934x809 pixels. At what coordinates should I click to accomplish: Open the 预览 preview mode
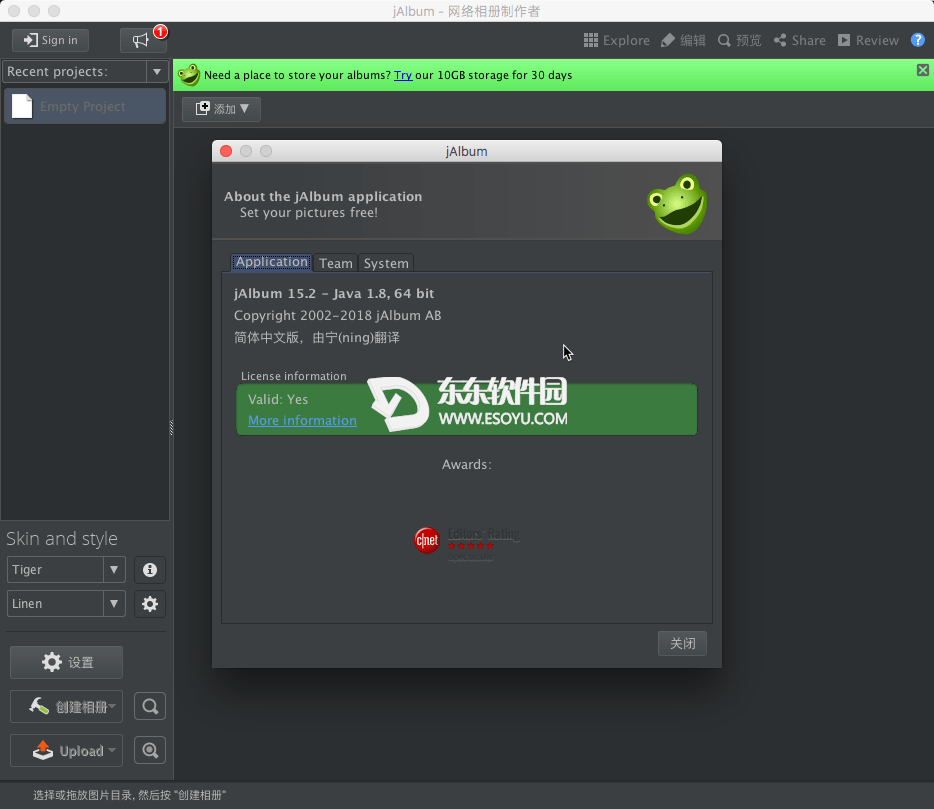[739, 41]
